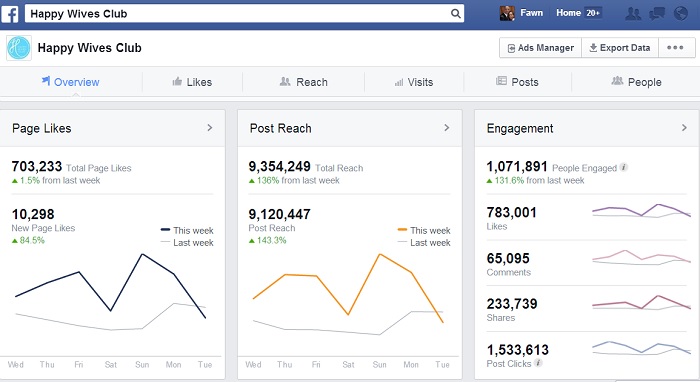Switch to the Overview tab
The height and width of the screenshot is (382, 700).
(71, 82)
